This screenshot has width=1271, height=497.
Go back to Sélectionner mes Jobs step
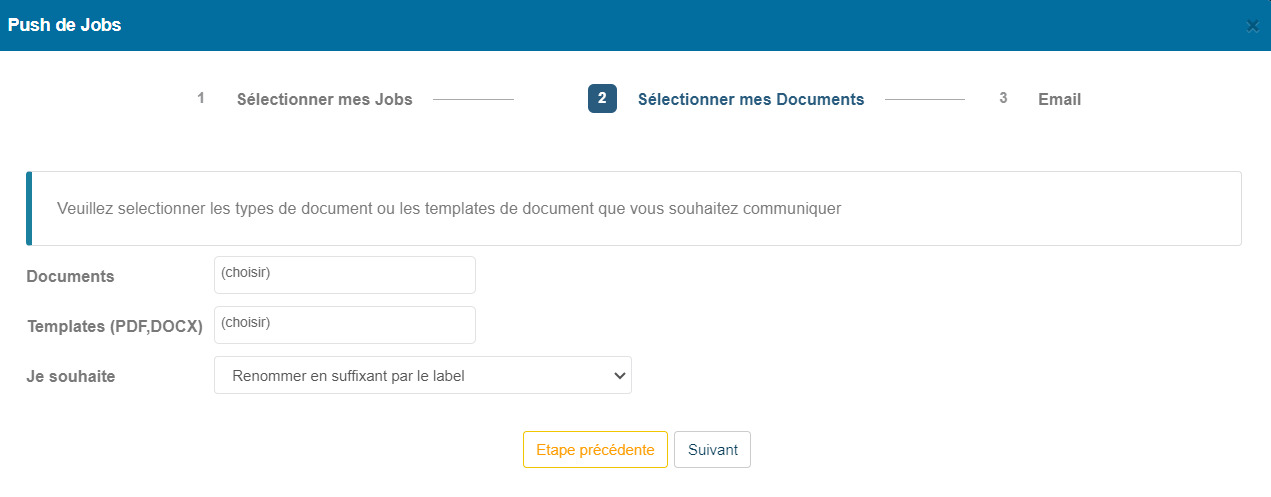[324, 99]
